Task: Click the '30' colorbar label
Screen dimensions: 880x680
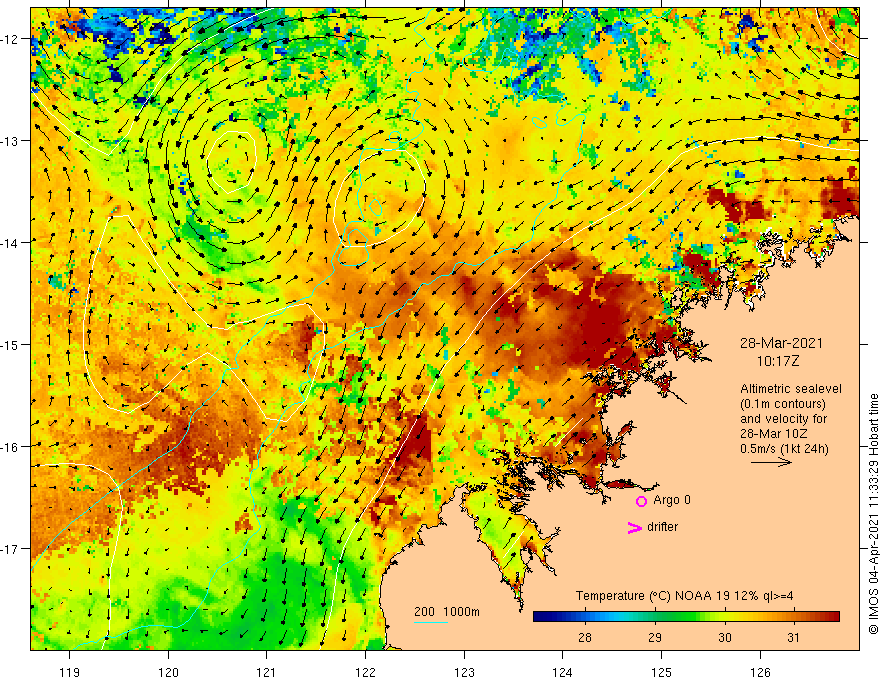Action: pos(725,637)
